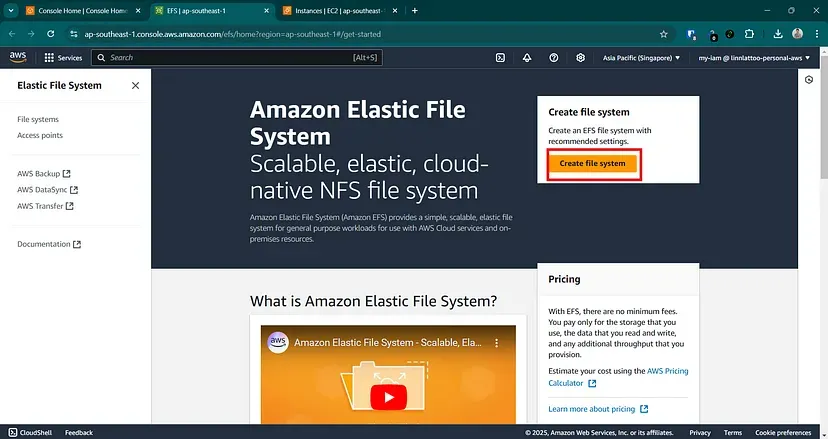Close the Elastic File System sidebar
The width and height of the screenshot is (828, 439).
tap(135, 86)
